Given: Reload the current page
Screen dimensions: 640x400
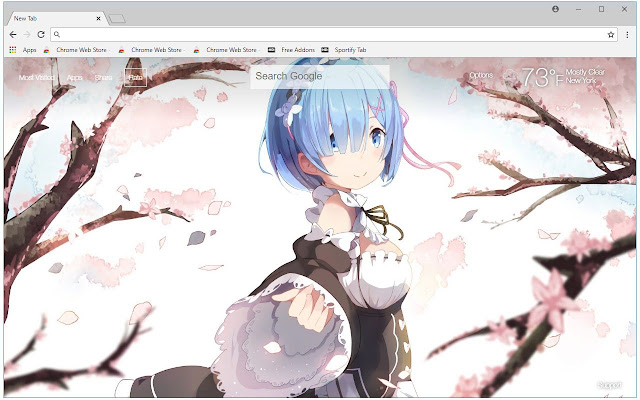Looking at the screenshot, I should [x=41, y=35].
